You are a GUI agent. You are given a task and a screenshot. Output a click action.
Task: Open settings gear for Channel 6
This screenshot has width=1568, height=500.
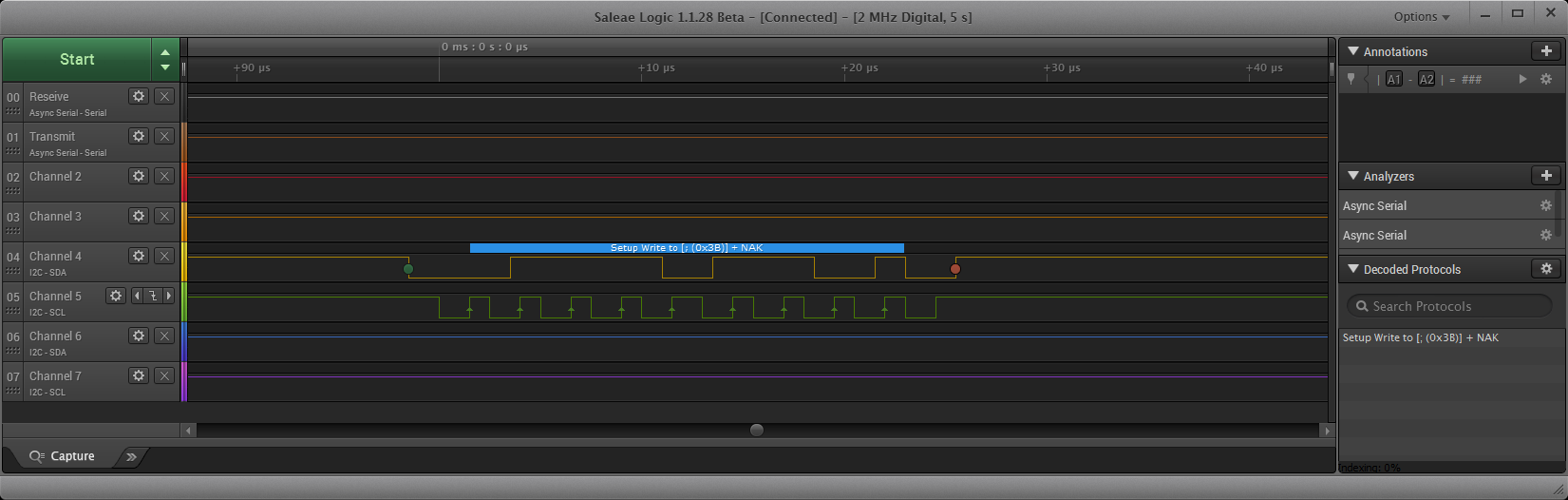[x=139, y=336]
